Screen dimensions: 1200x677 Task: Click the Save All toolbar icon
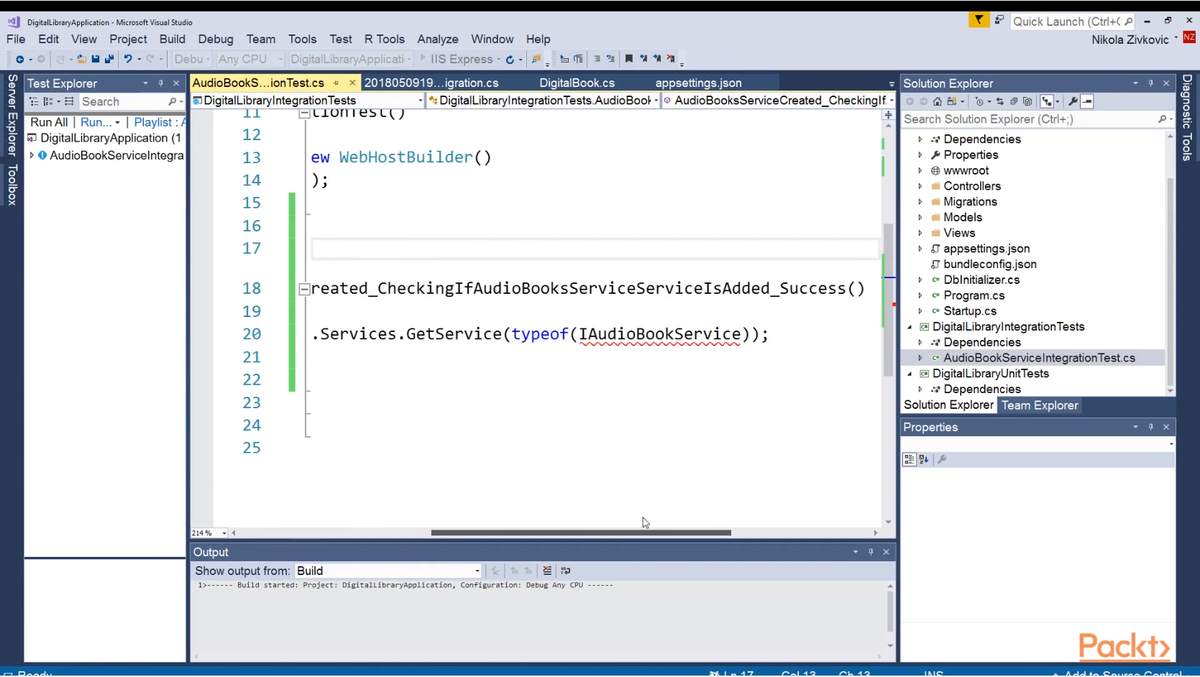coord(108,59)
